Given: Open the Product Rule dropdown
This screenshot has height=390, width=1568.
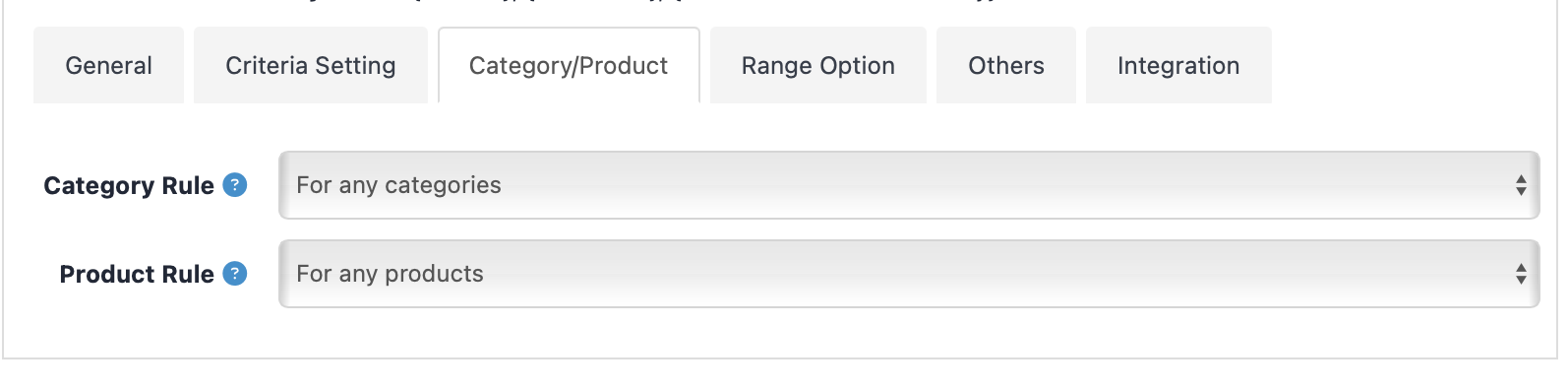Looking at the screenshot, I should click(909, 274).
